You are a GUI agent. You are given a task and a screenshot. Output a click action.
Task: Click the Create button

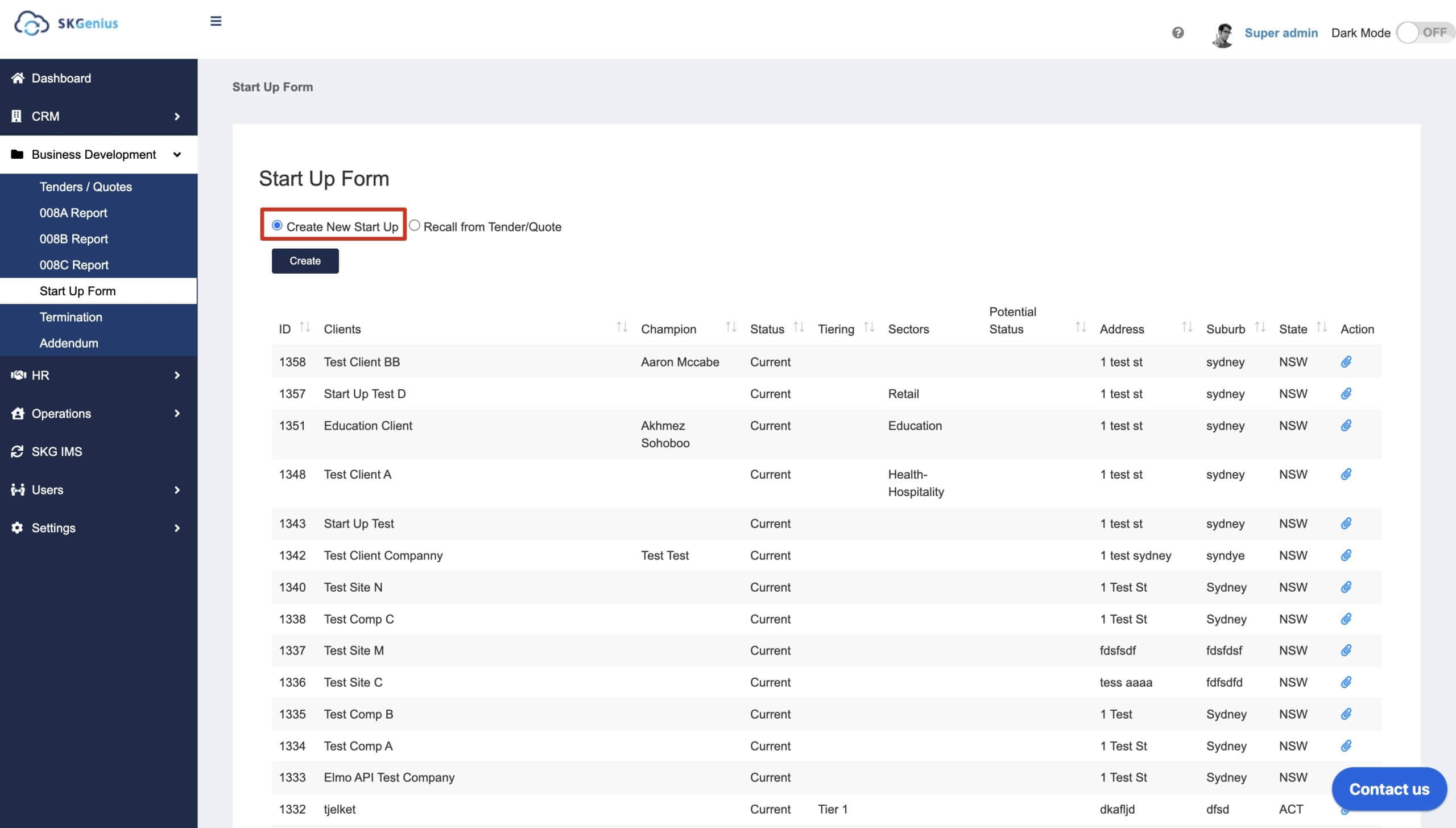click(x=305, y=260)
